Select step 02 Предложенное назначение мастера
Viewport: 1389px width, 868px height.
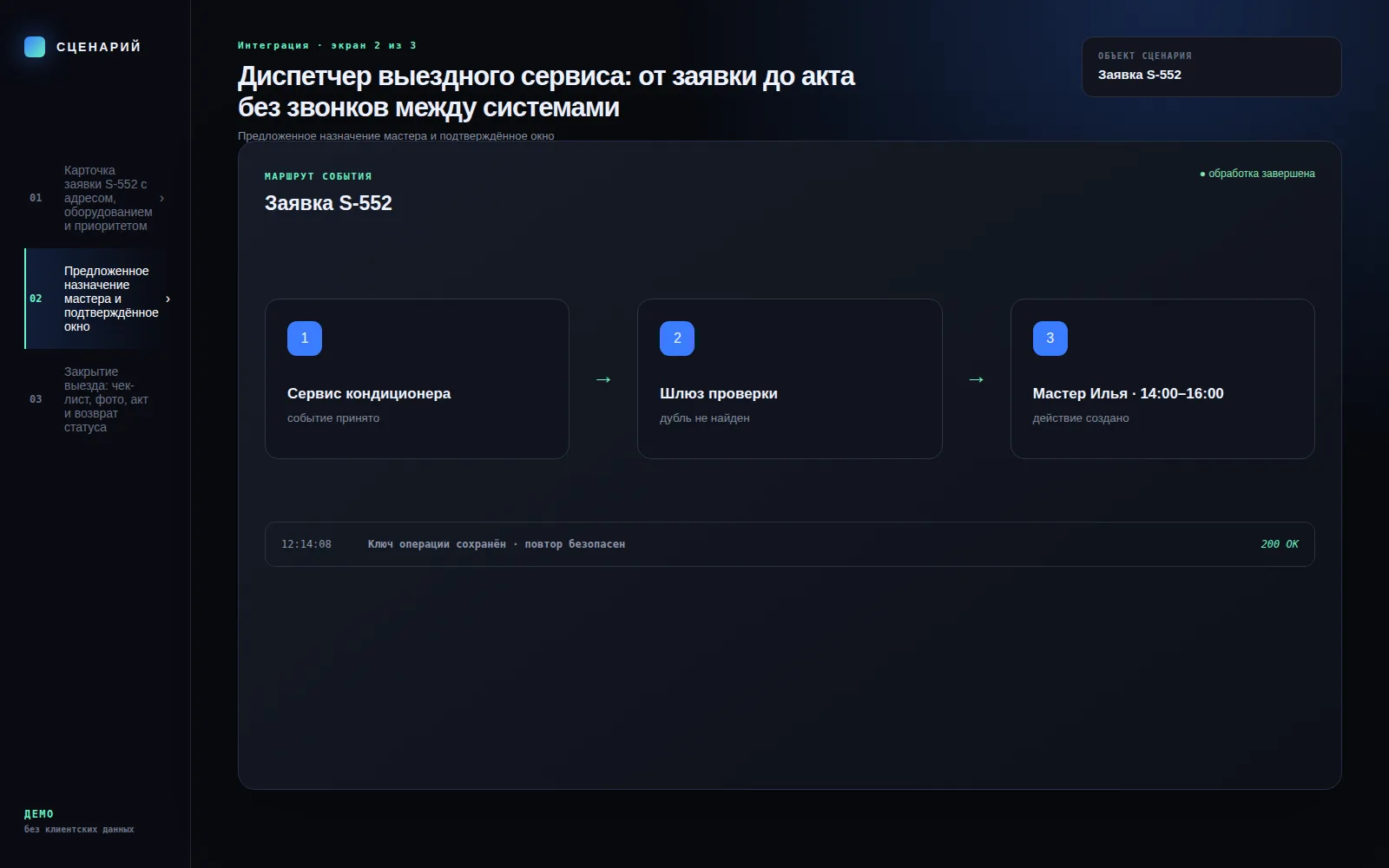point(95,299)
